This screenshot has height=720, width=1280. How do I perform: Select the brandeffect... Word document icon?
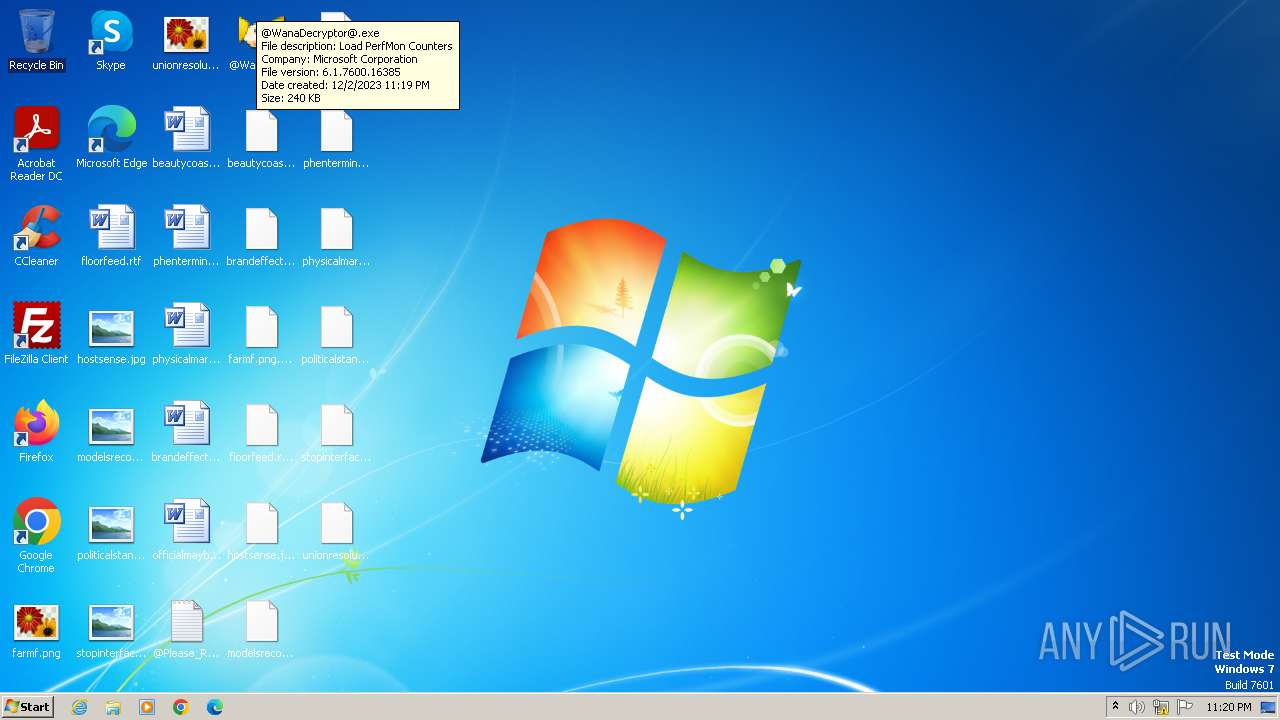(x=186, y=431)
